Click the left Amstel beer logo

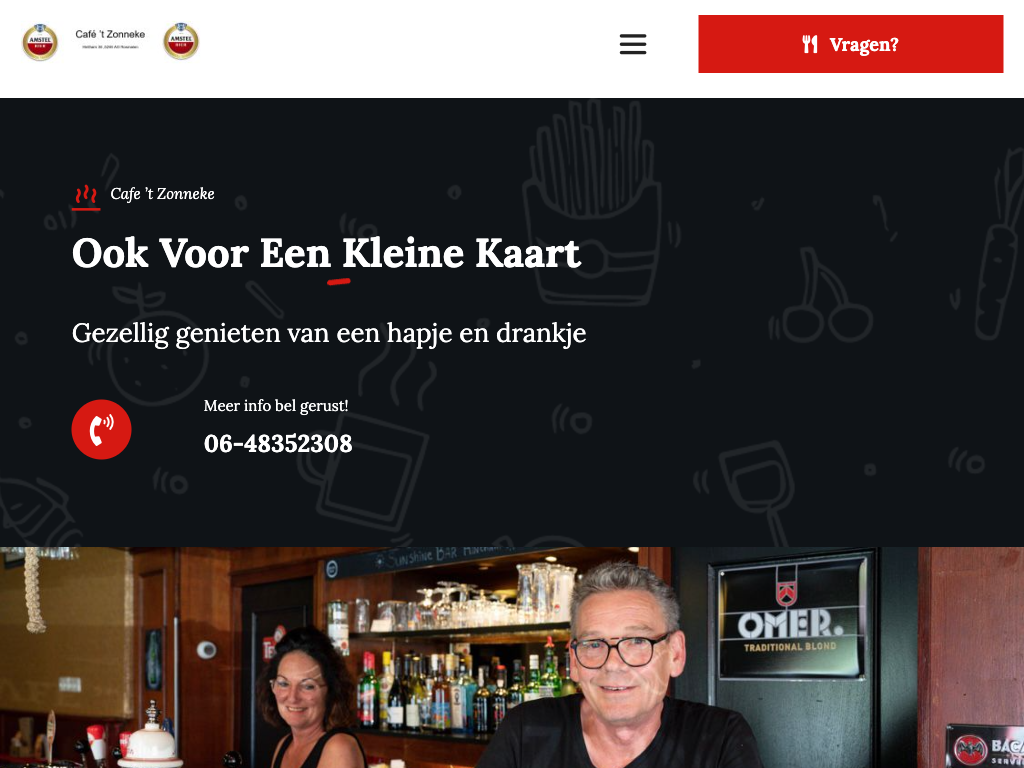tap(40, 42)
